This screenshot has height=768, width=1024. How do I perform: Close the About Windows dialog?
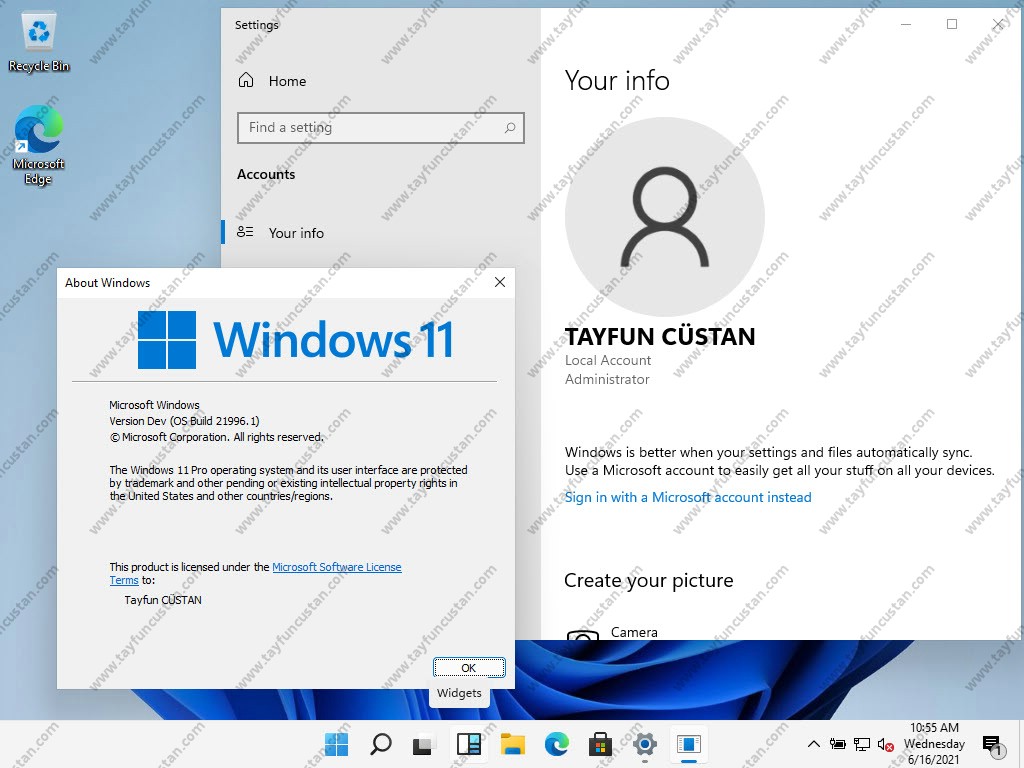500,282
